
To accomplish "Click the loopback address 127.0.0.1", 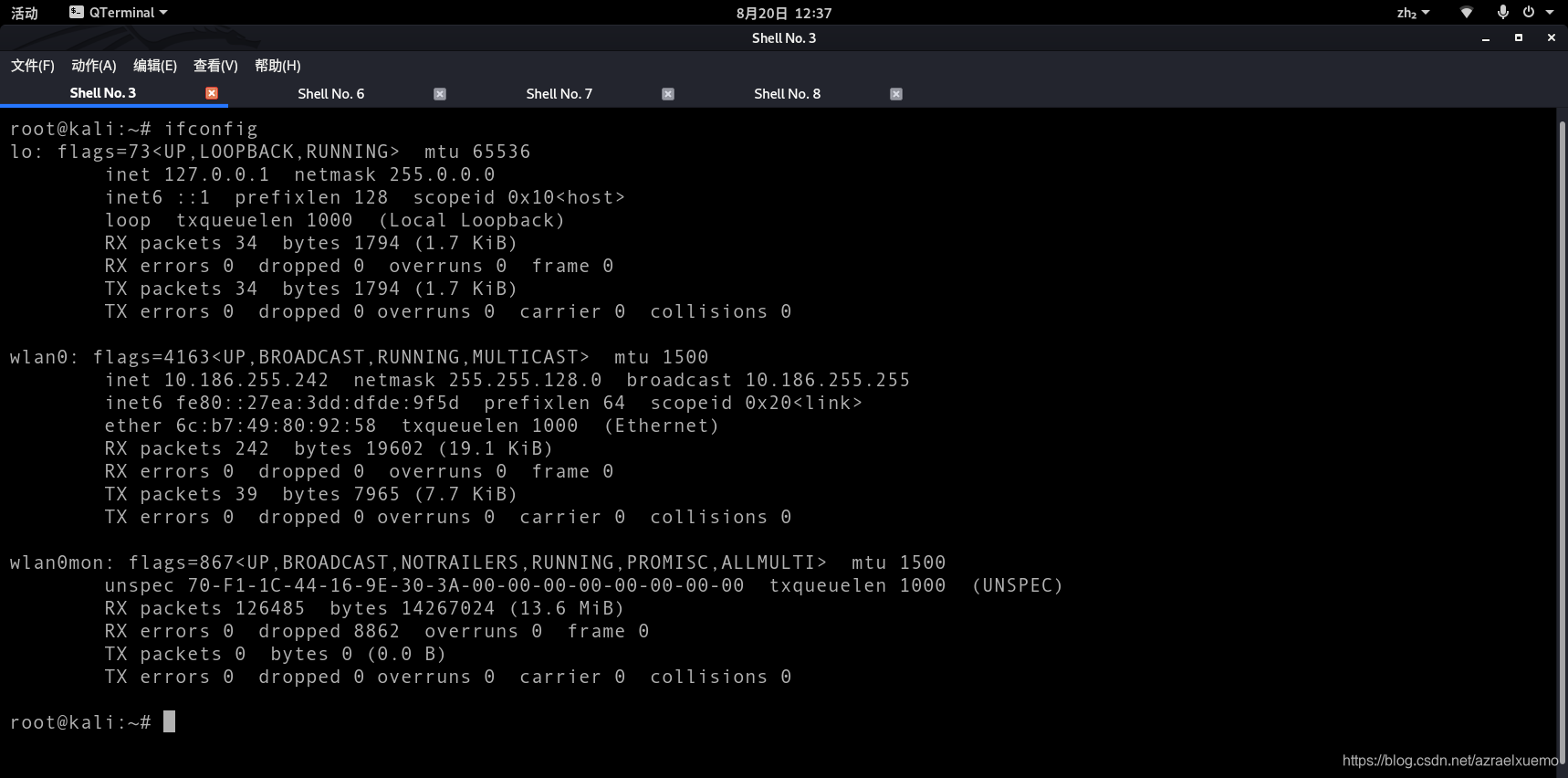I will 217,174.
